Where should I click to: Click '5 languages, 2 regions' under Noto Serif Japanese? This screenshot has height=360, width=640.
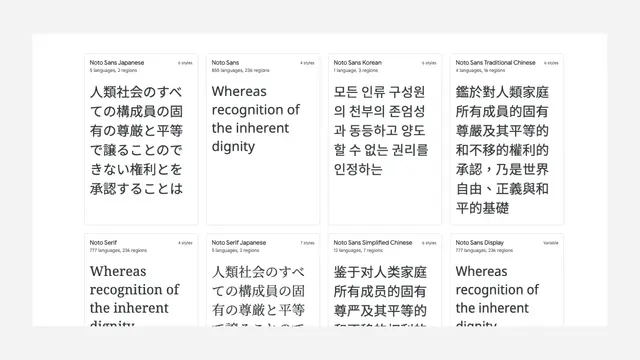(236, 251)
